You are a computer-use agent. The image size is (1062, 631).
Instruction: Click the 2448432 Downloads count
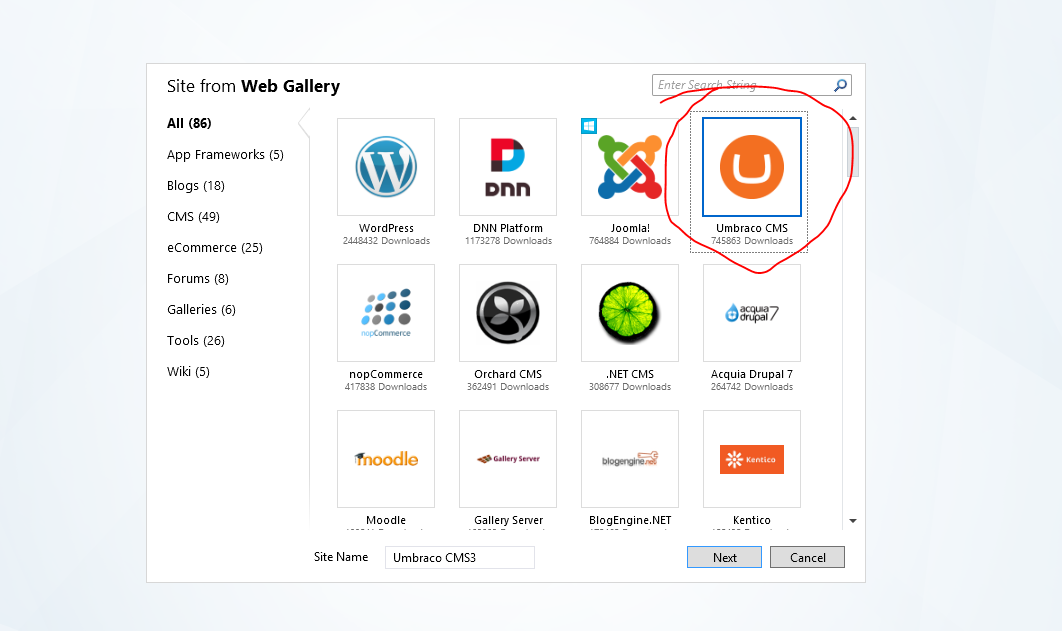pyautogui.click(x=386, y=241)
